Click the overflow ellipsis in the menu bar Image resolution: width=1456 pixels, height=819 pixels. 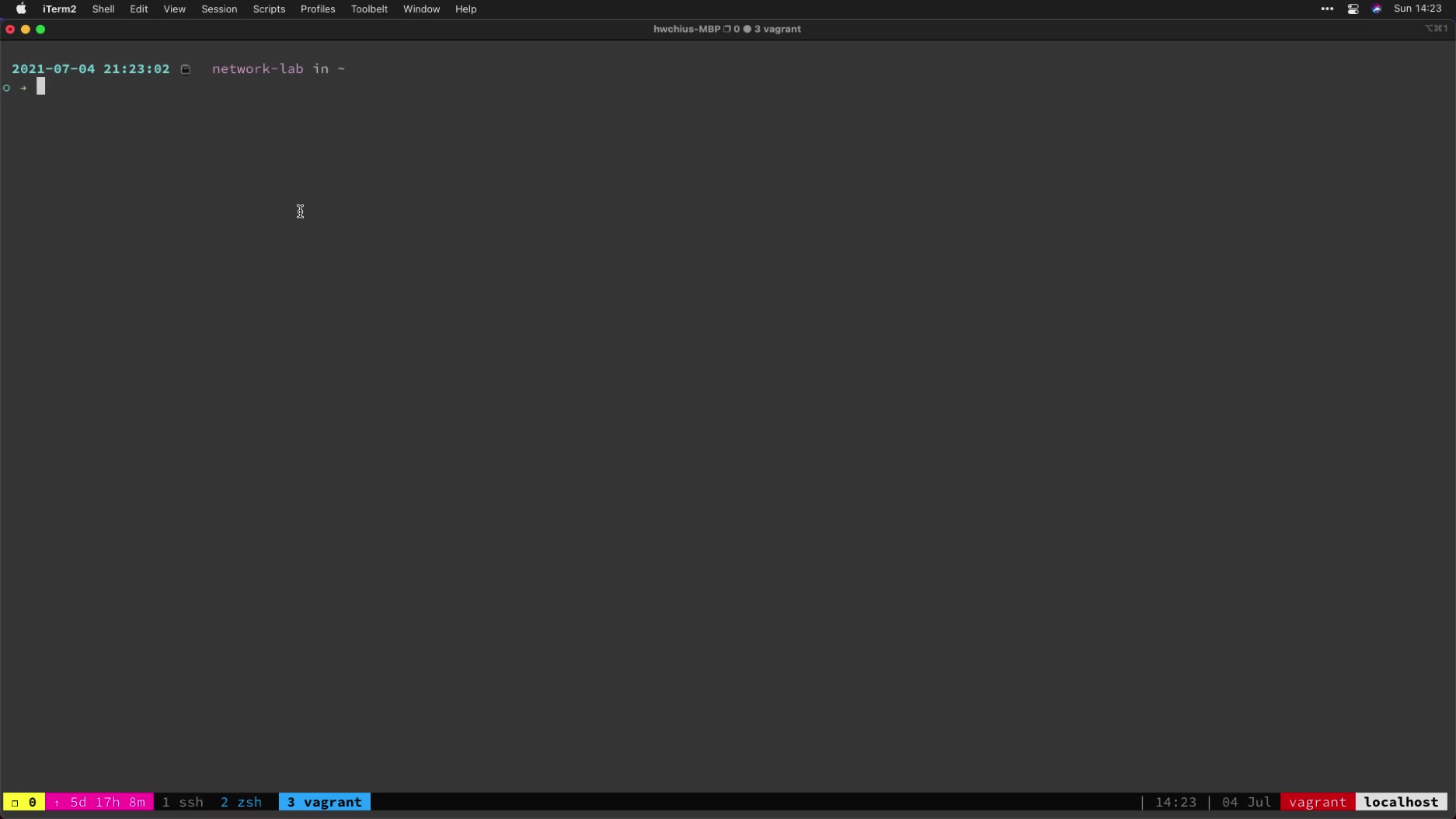pyautogui.click(x=1325, y=9)
